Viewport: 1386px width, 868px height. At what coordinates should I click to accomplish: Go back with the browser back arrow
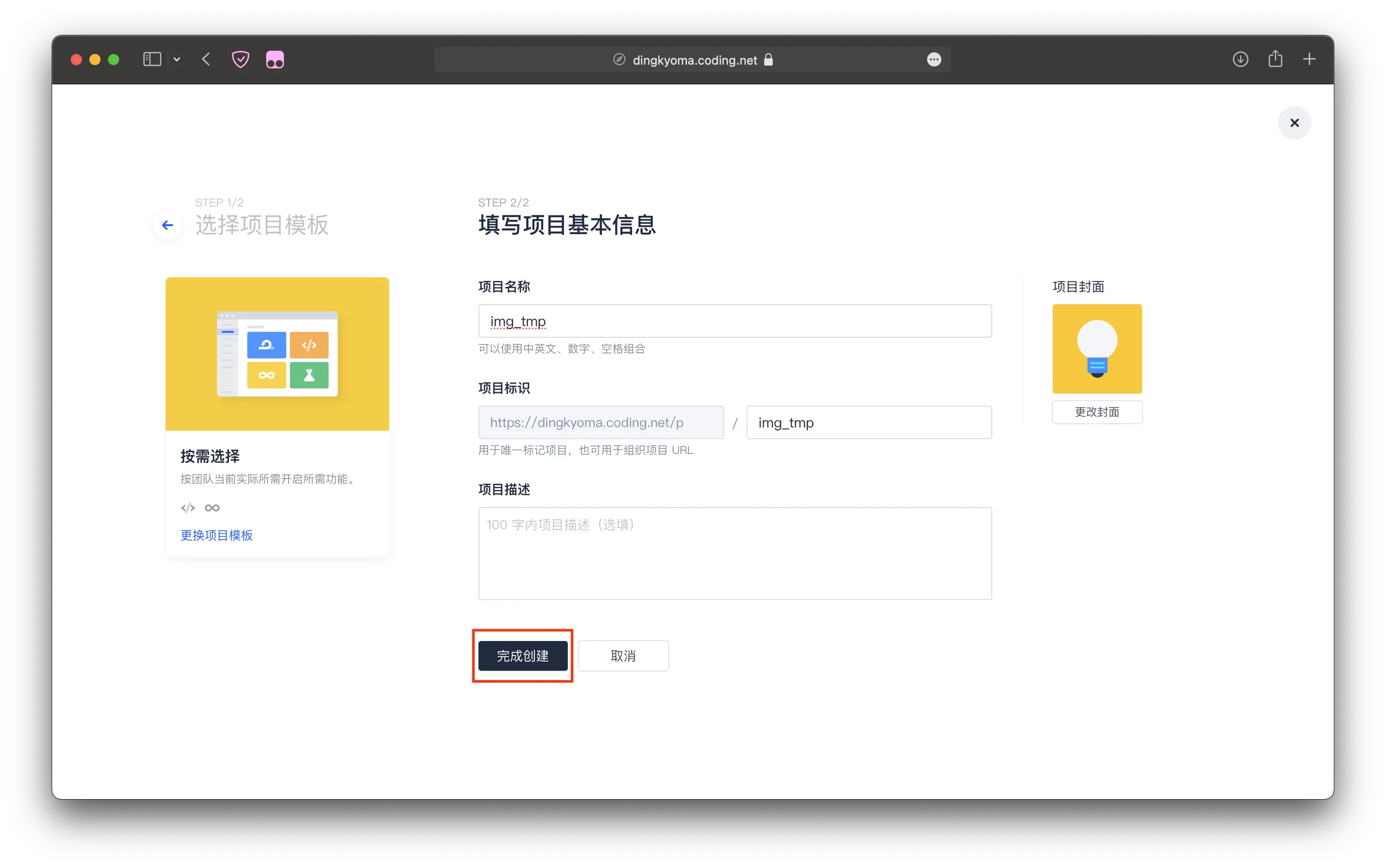pyautogui.click(x=206, y=59)
